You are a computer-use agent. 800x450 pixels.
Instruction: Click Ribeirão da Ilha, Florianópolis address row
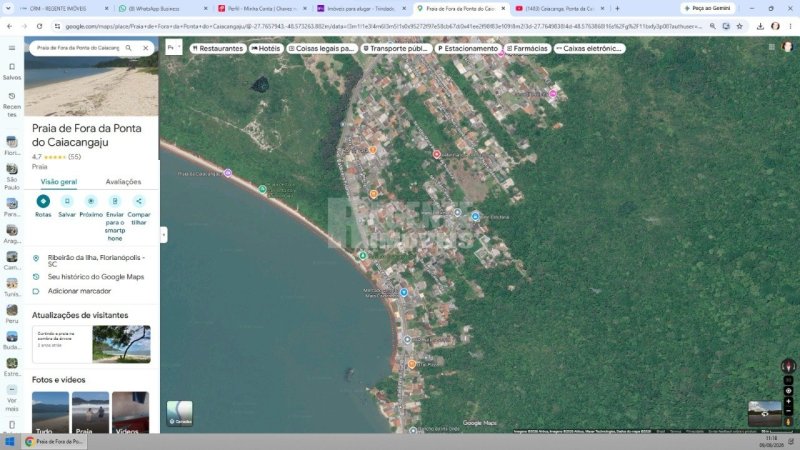pyautogui.click(x=91, y=261)
